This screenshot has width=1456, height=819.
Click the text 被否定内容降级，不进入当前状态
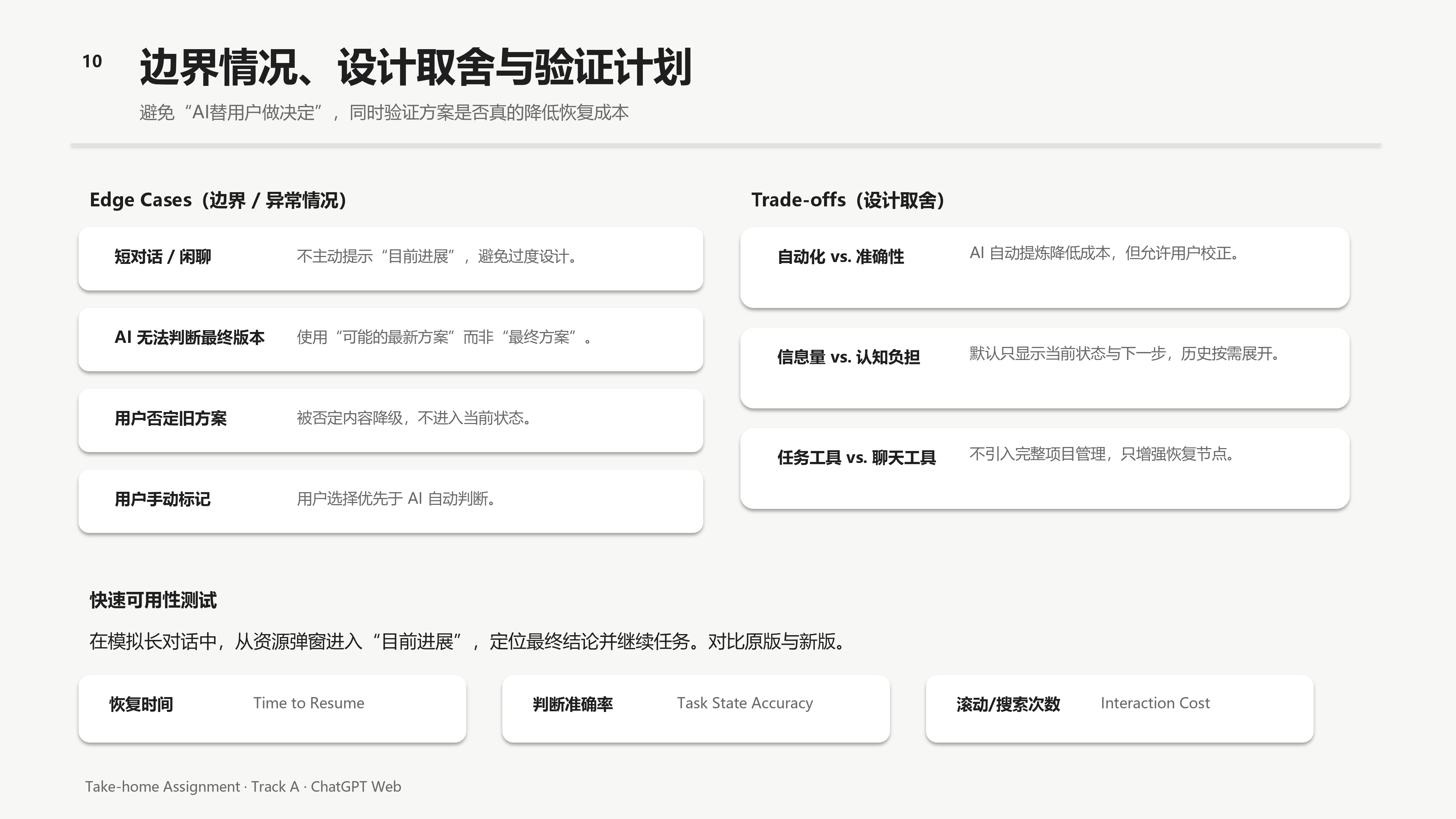coord(414,418)
